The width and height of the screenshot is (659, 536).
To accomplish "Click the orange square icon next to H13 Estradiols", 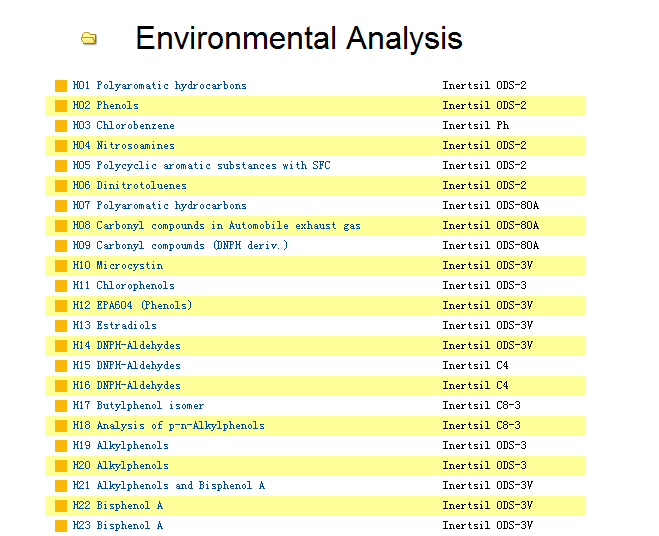I will click(x=61, y=326).
